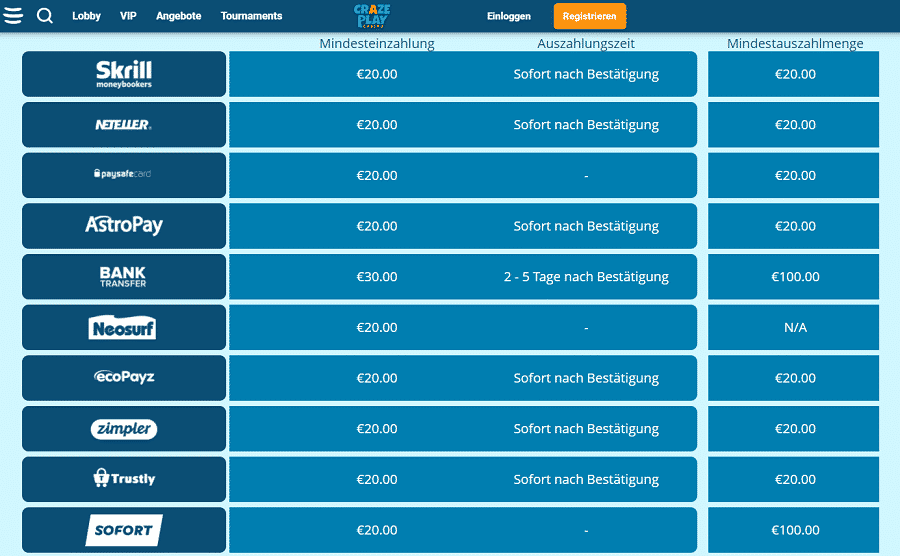Select the paysafecard logo tile
Image resolution: width=900 pixels, height=556 pixels.
click(124, 175)
